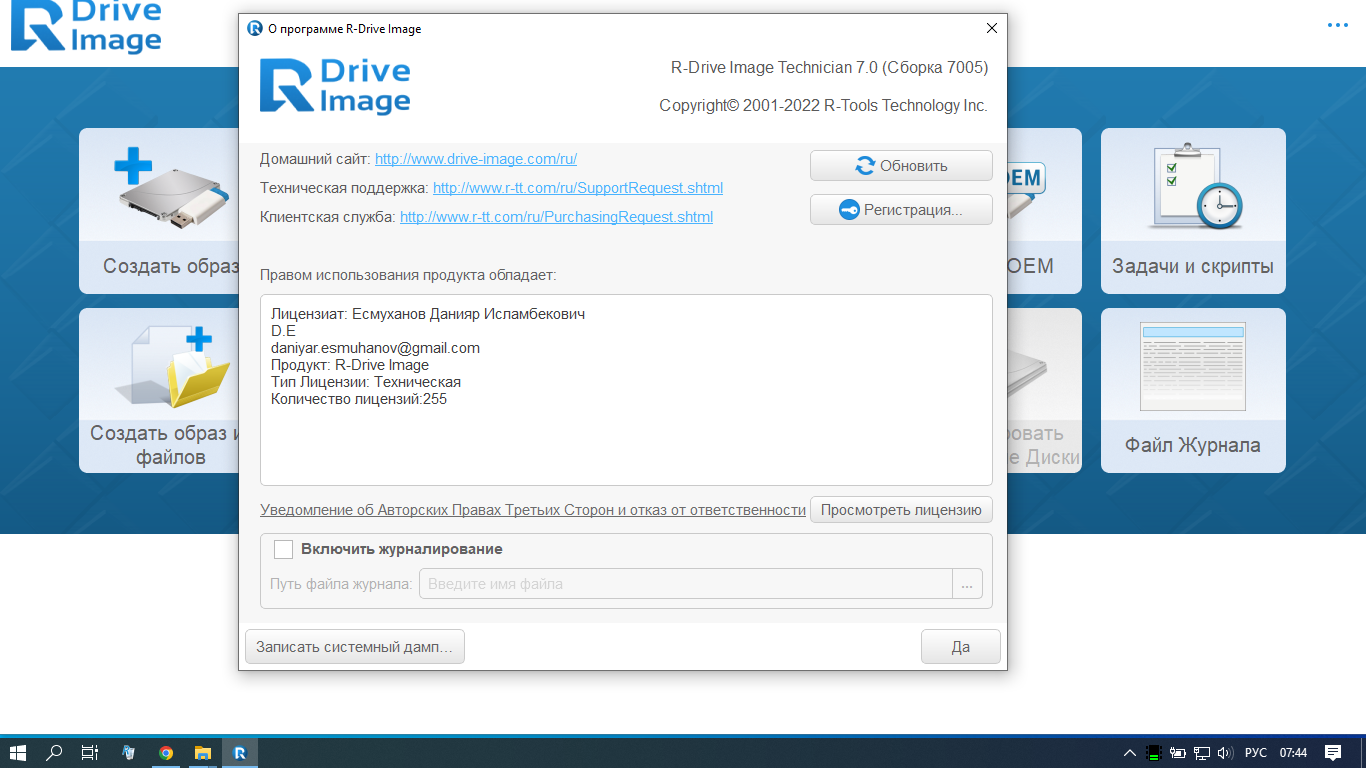Click the Лицензиат: Есмуханов Данияр line
Image resolution: width=1366 pixels, height=768 pixels.
(428, 314)
